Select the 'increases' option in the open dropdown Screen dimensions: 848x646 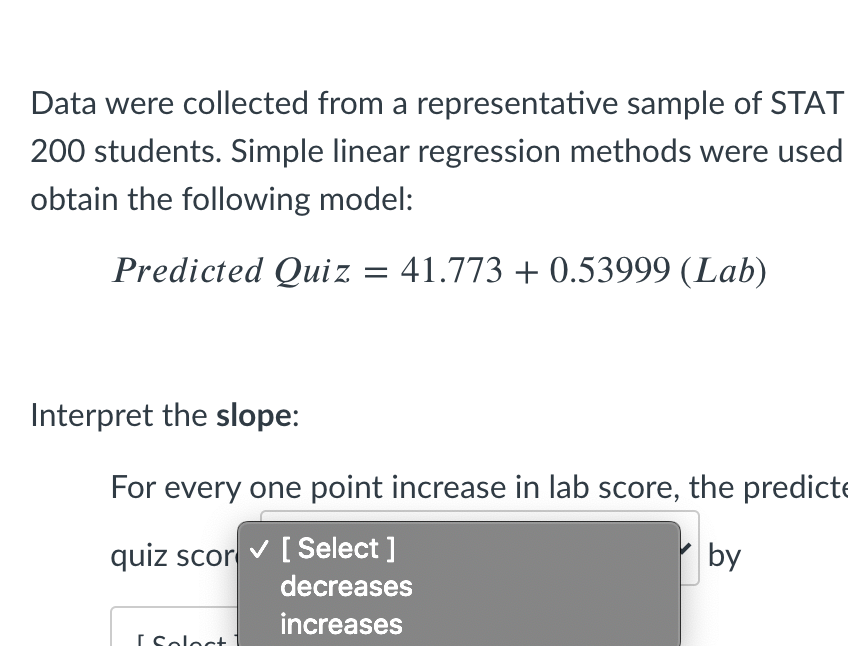click(x=341, y=624)
